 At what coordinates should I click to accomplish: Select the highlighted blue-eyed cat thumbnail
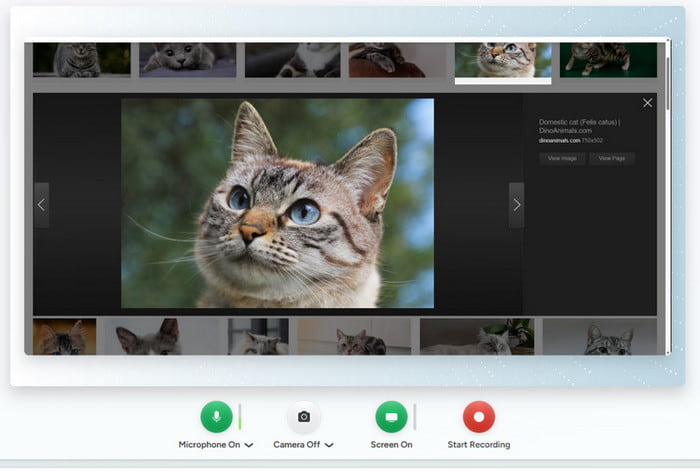[x=503, y=60]
